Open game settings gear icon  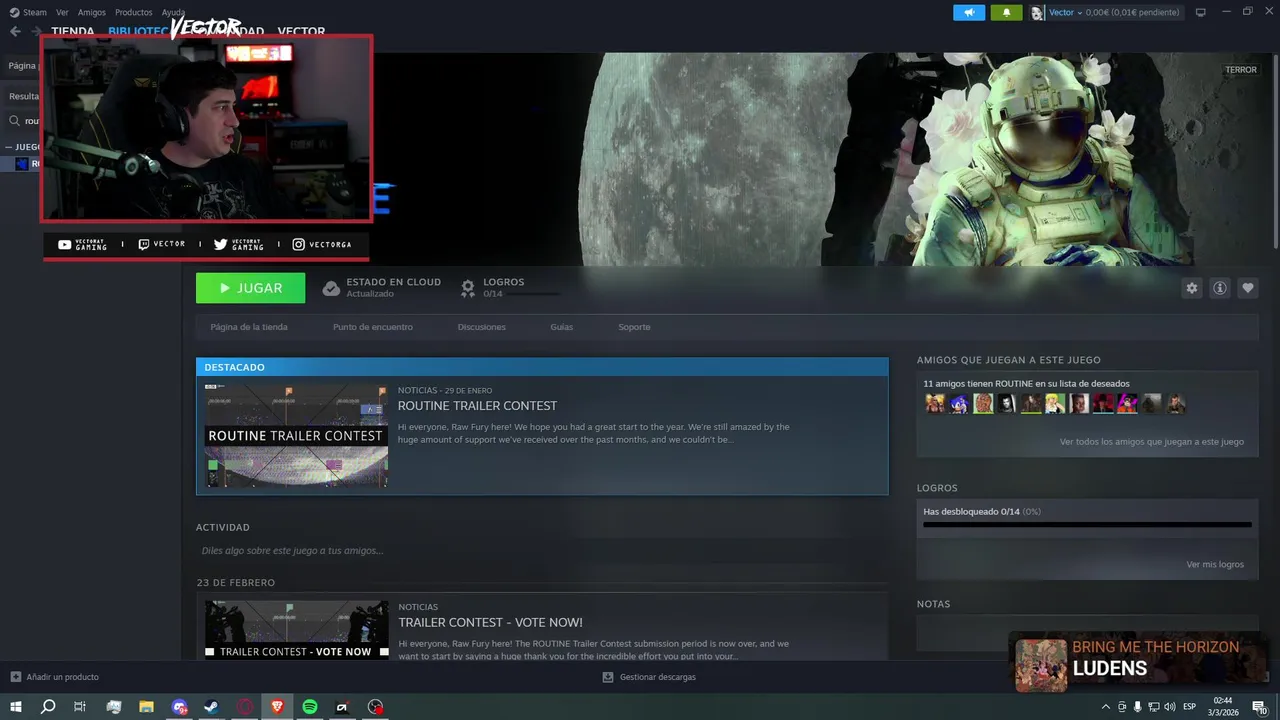pos(1191,288)
